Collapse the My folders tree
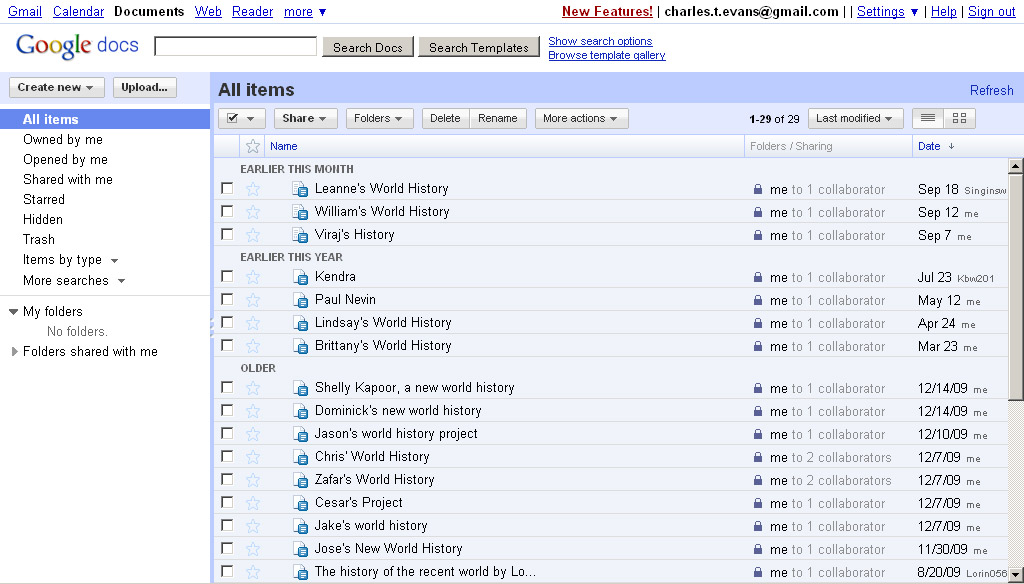 pyautogui.click(x=13, y=312)
